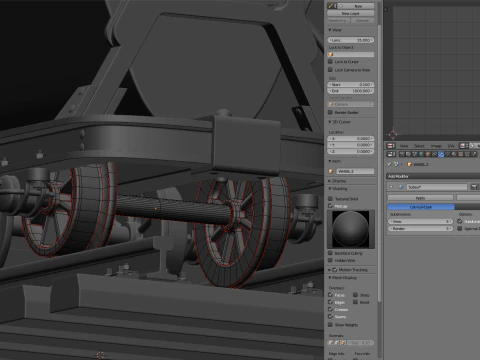Viewport: 480px width, 360px height.
Task: Open the Mesh Data properties tab icon
Action: click(x=447, y=154)
